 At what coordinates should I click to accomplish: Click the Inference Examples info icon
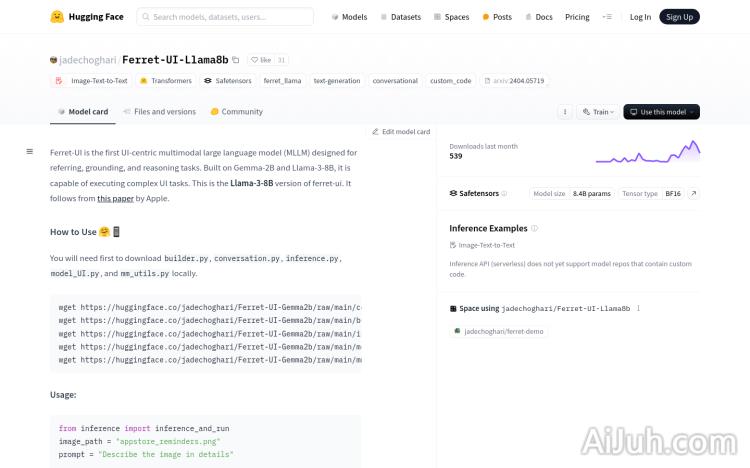click(535, 228)
